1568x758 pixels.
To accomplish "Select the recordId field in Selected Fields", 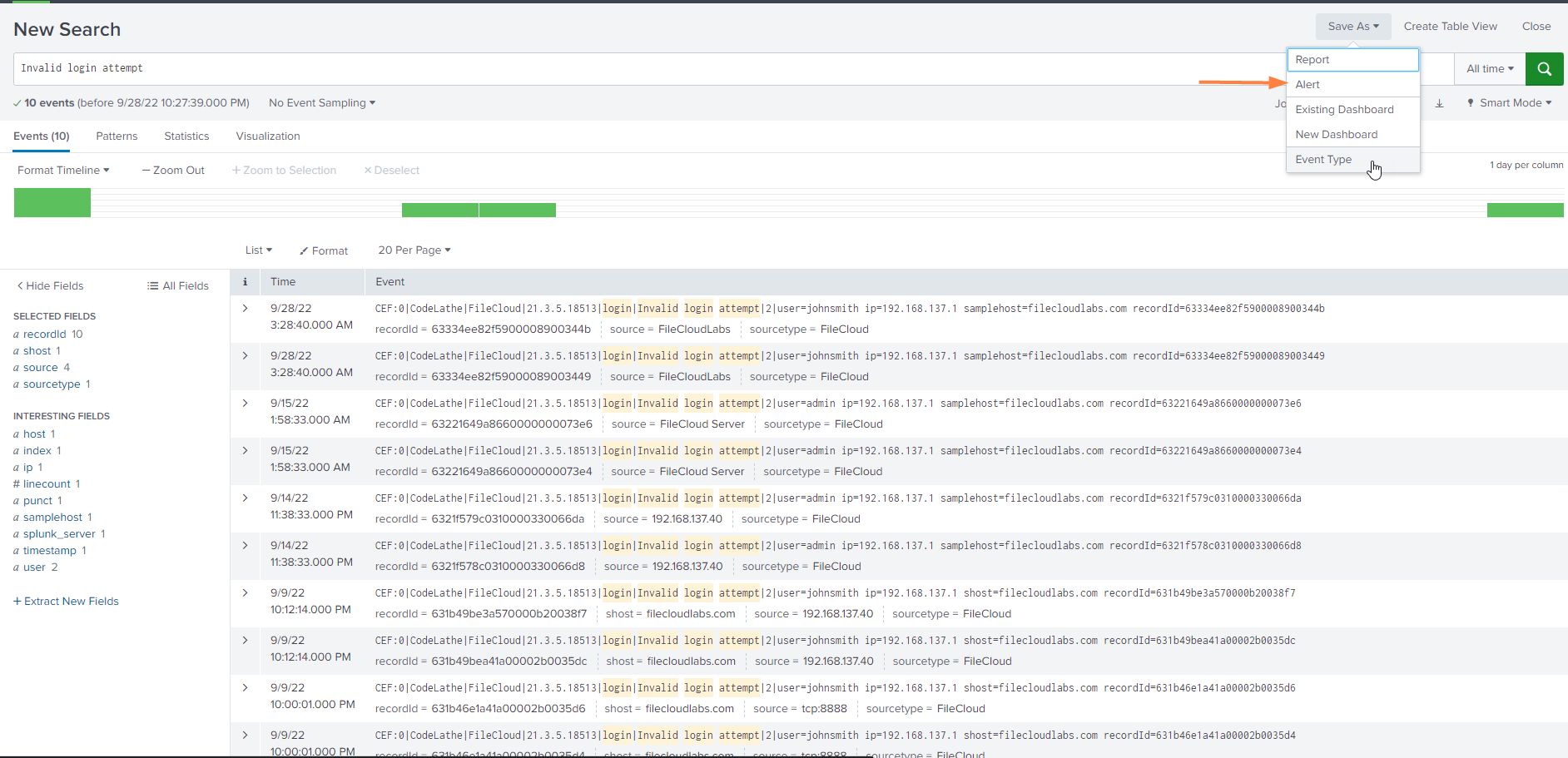I will 44,334.
